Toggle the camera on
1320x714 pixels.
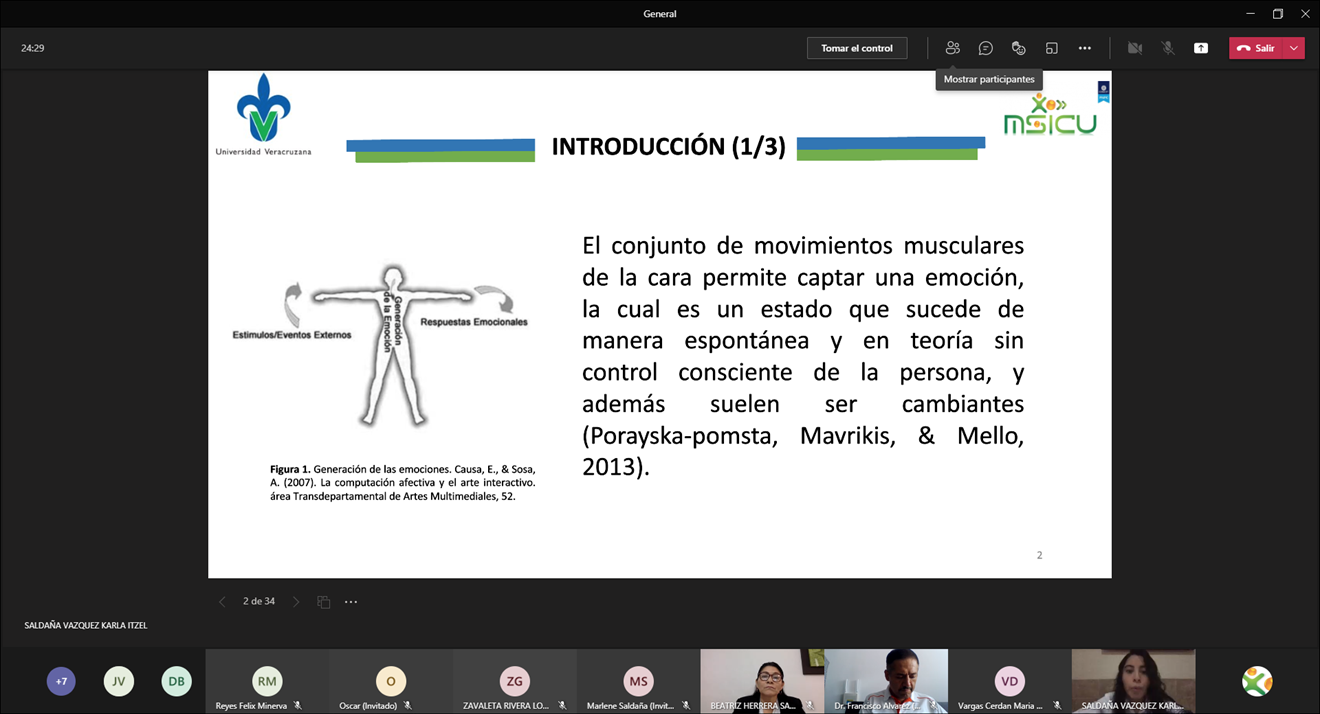pos(1134,48)
